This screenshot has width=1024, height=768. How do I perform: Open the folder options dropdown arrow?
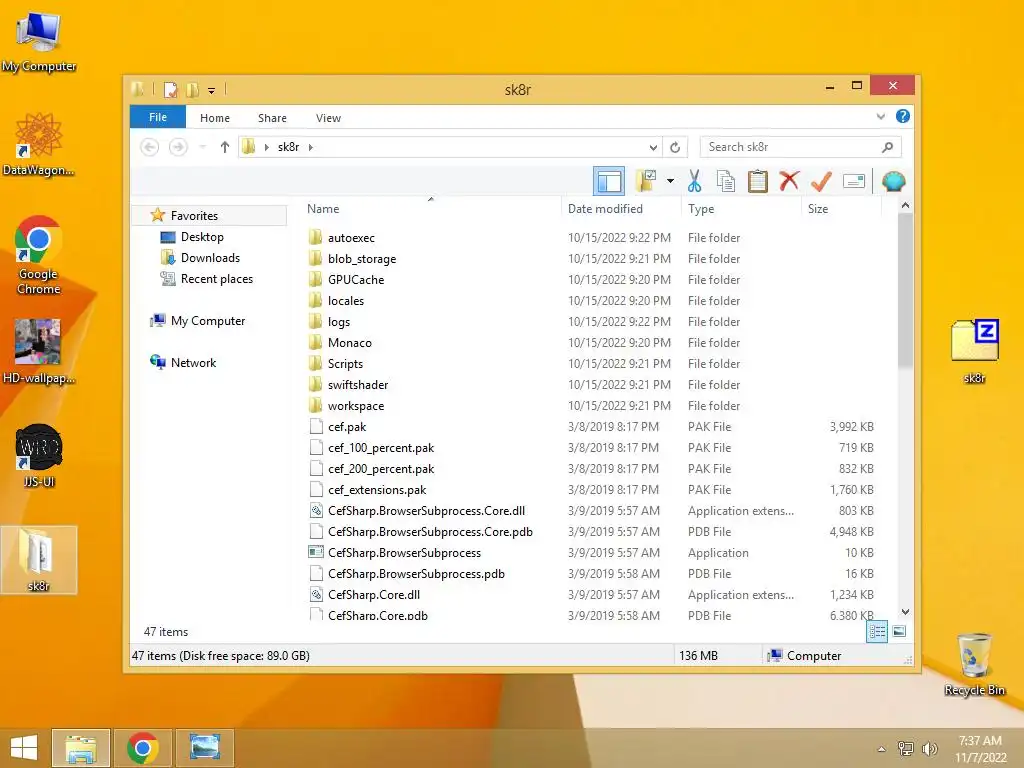[x=670, y=181]
